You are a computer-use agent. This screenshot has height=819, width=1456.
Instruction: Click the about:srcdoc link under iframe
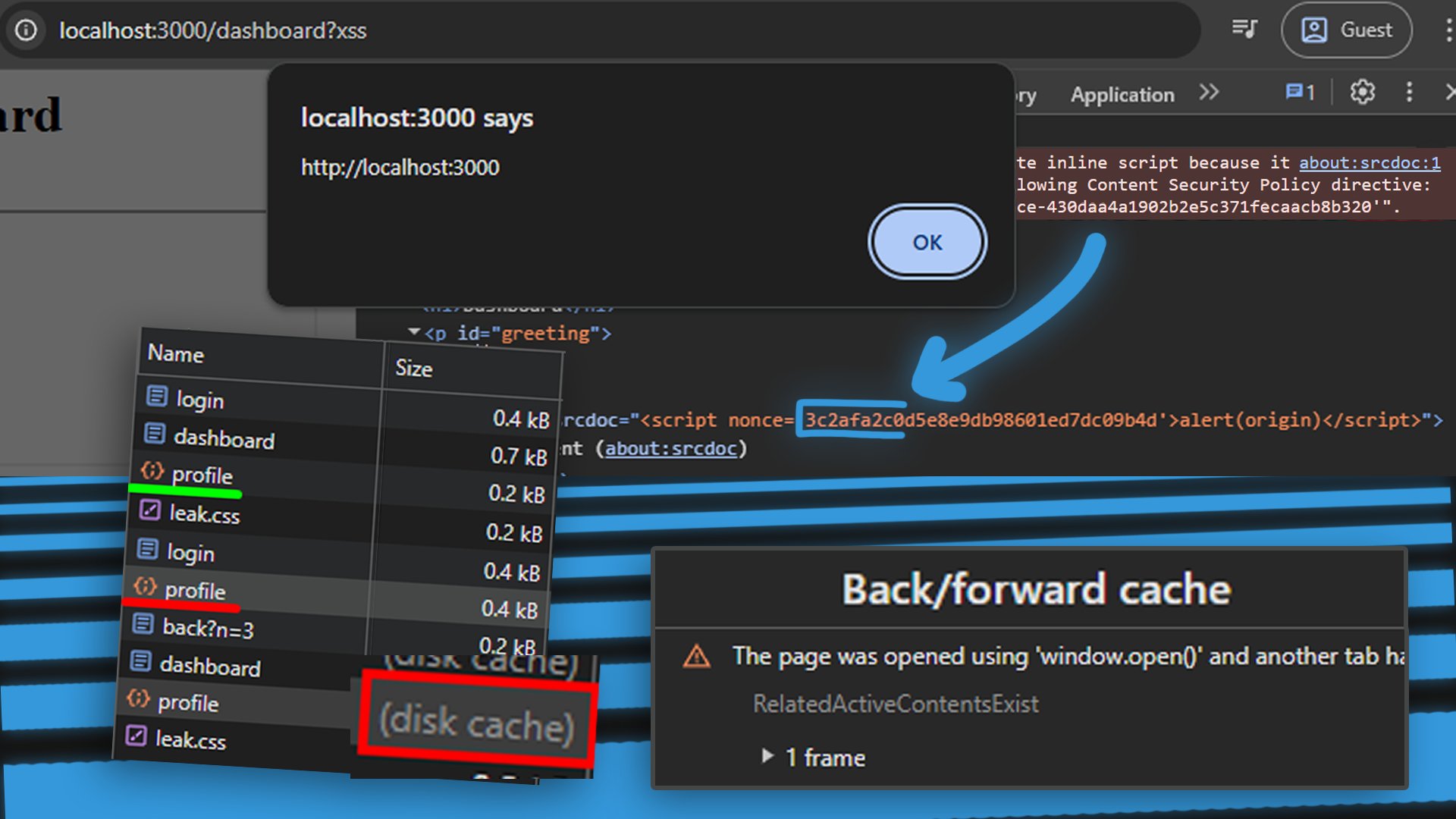coord(670,448)
